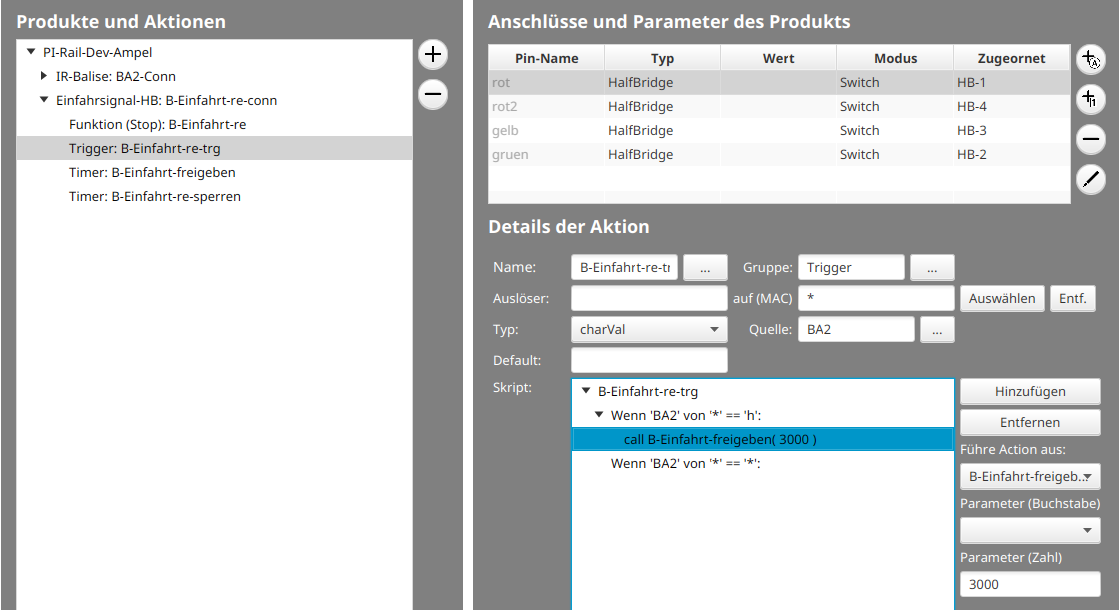Image resolution: width=1119 pixels, height=610 pixels.
Task: Select the pencil edit icon on the right
Action: point(1091,179)
